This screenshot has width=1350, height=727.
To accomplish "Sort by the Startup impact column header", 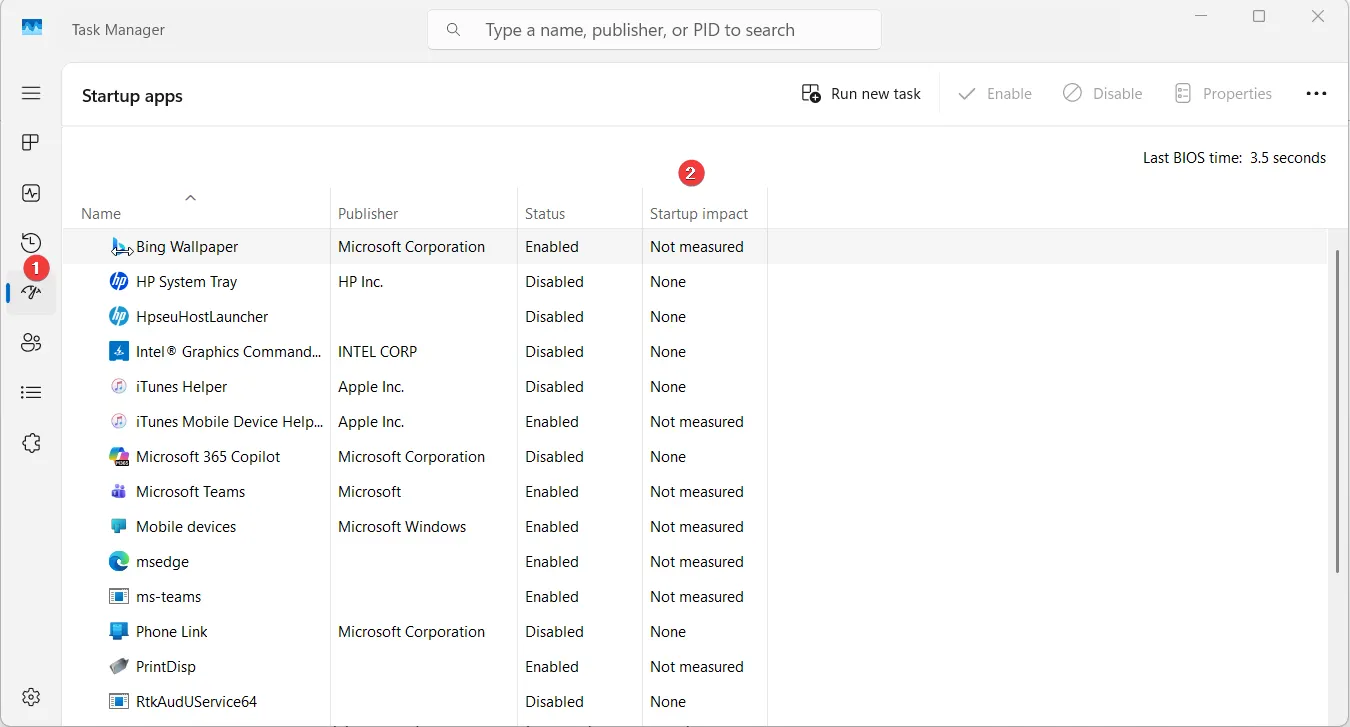I will coord(699,214).
